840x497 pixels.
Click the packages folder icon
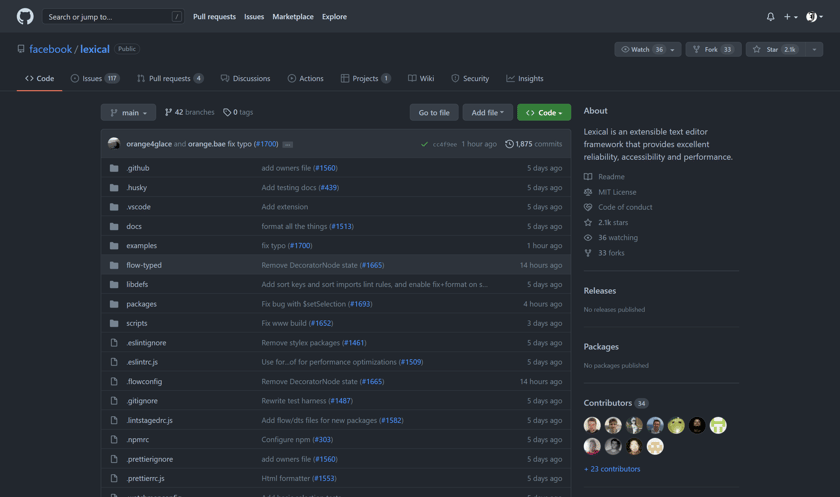114,304
